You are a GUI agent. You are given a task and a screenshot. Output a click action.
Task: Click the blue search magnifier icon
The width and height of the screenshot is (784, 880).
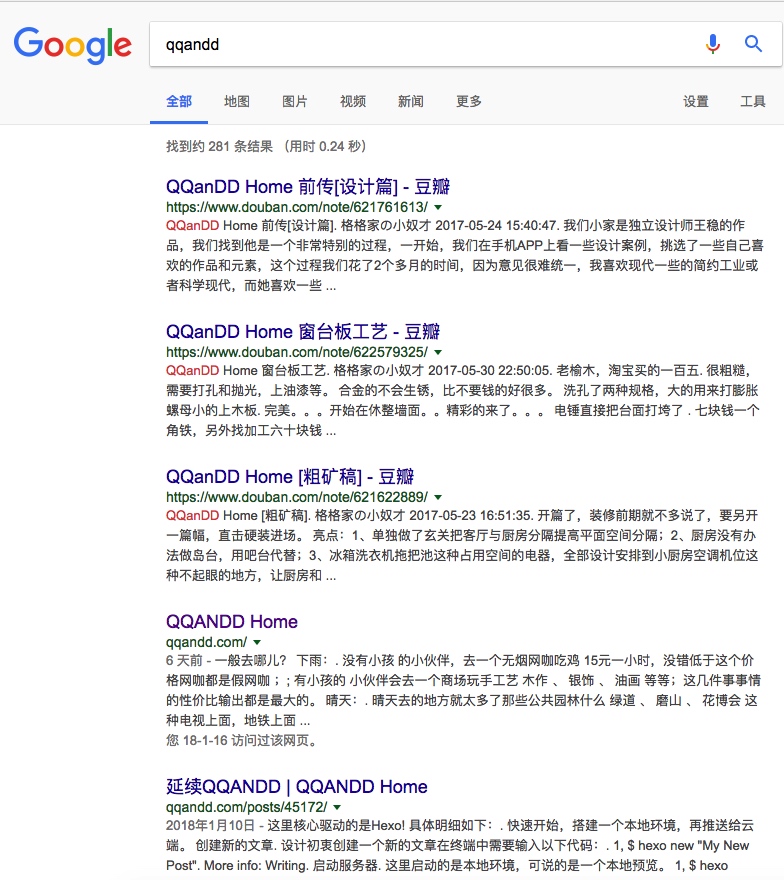pyautogui.click(x=753, y=44)
